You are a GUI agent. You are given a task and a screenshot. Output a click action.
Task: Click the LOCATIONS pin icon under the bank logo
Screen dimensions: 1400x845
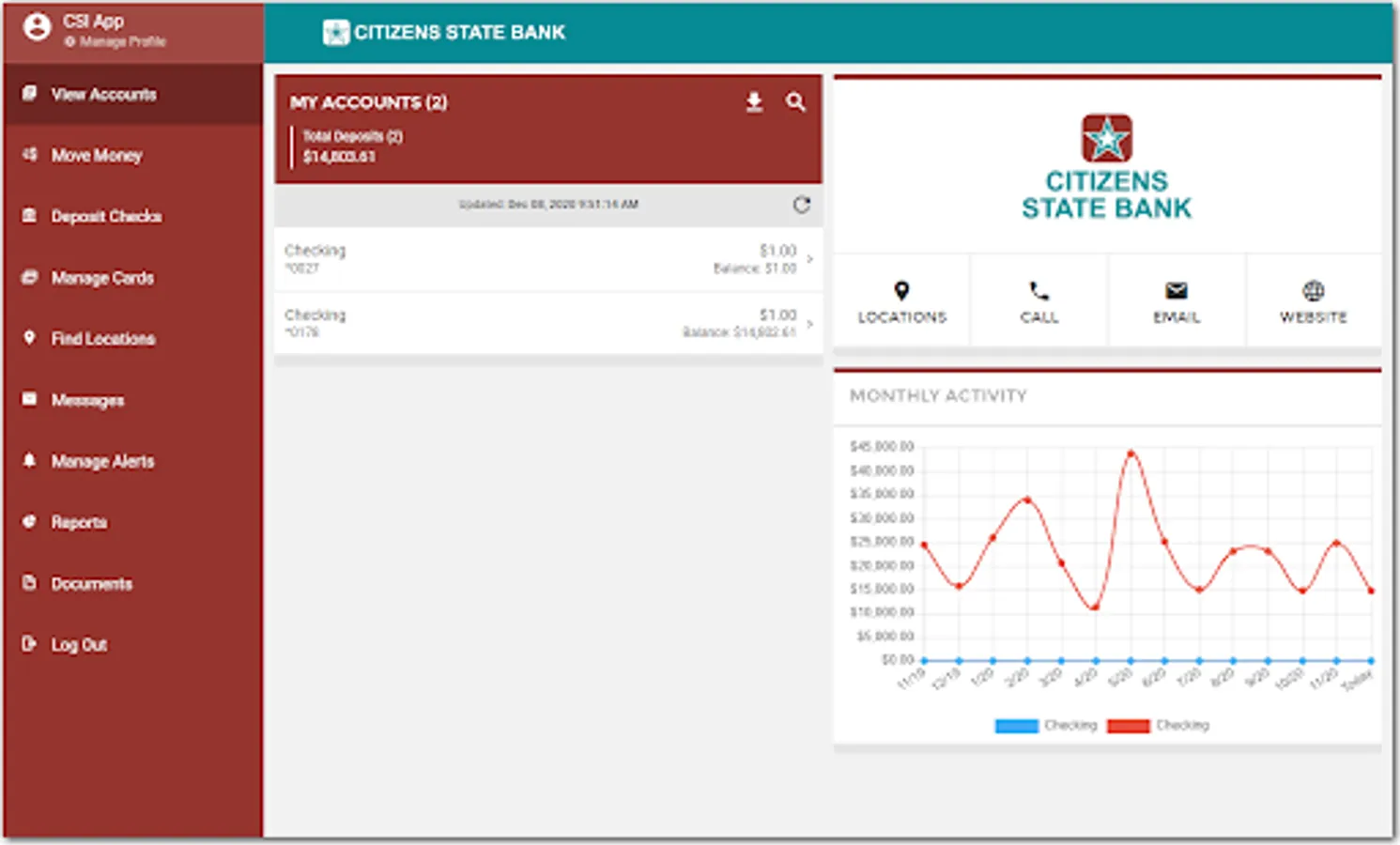pos(901,291)
